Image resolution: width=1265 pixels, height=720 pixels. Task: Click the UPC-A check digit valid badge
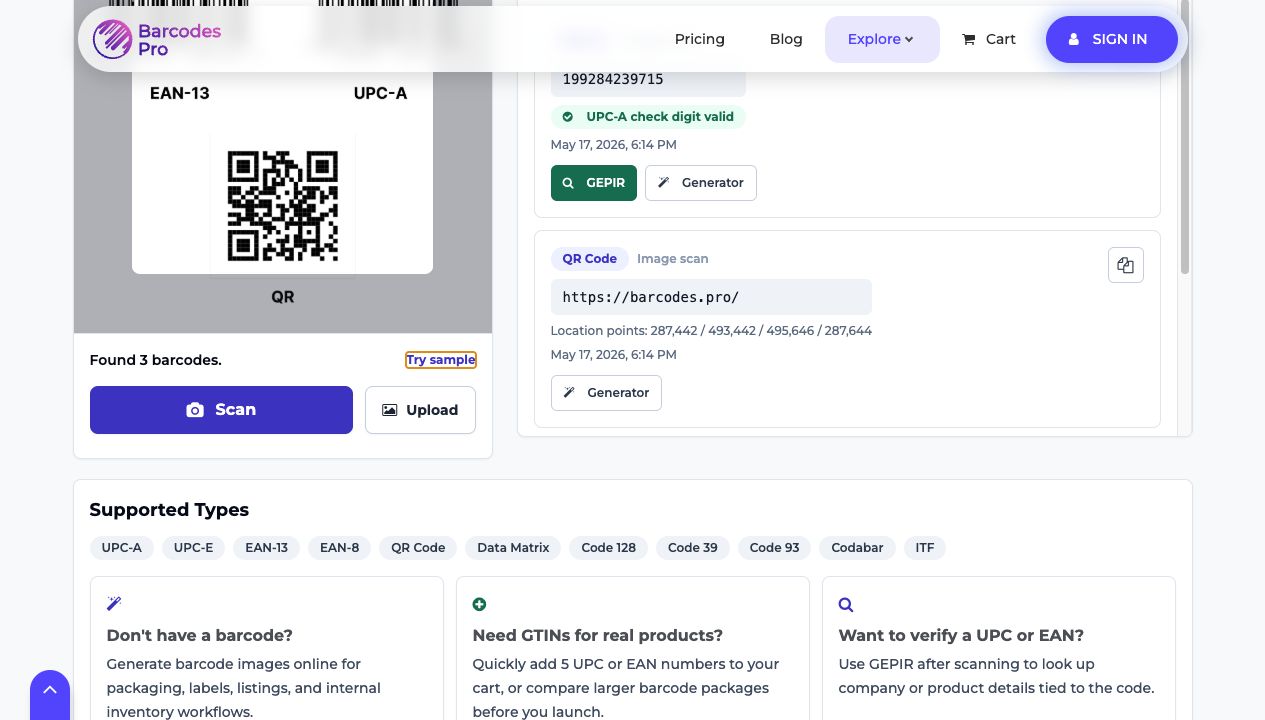[648, 117]
